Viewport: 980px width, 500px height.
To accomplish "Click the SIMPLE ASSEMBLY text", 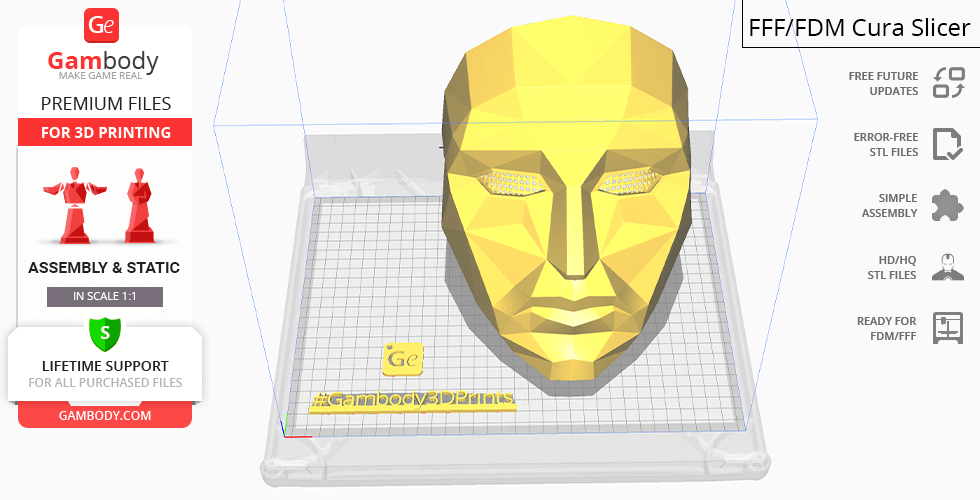I will click(x=889, y=206).
